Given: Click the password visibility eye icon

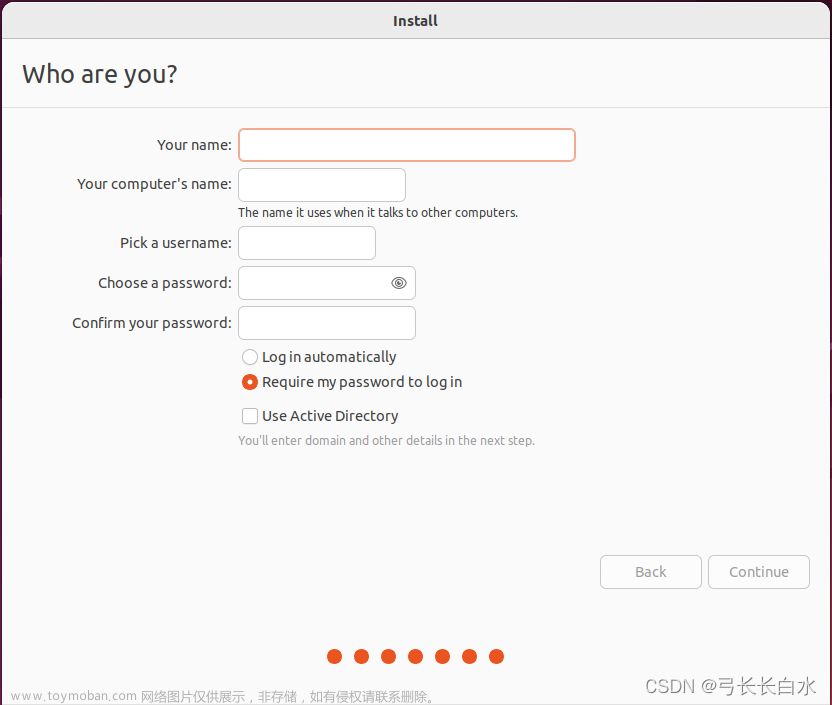Looking at the screenshot, I should [398, 283].
